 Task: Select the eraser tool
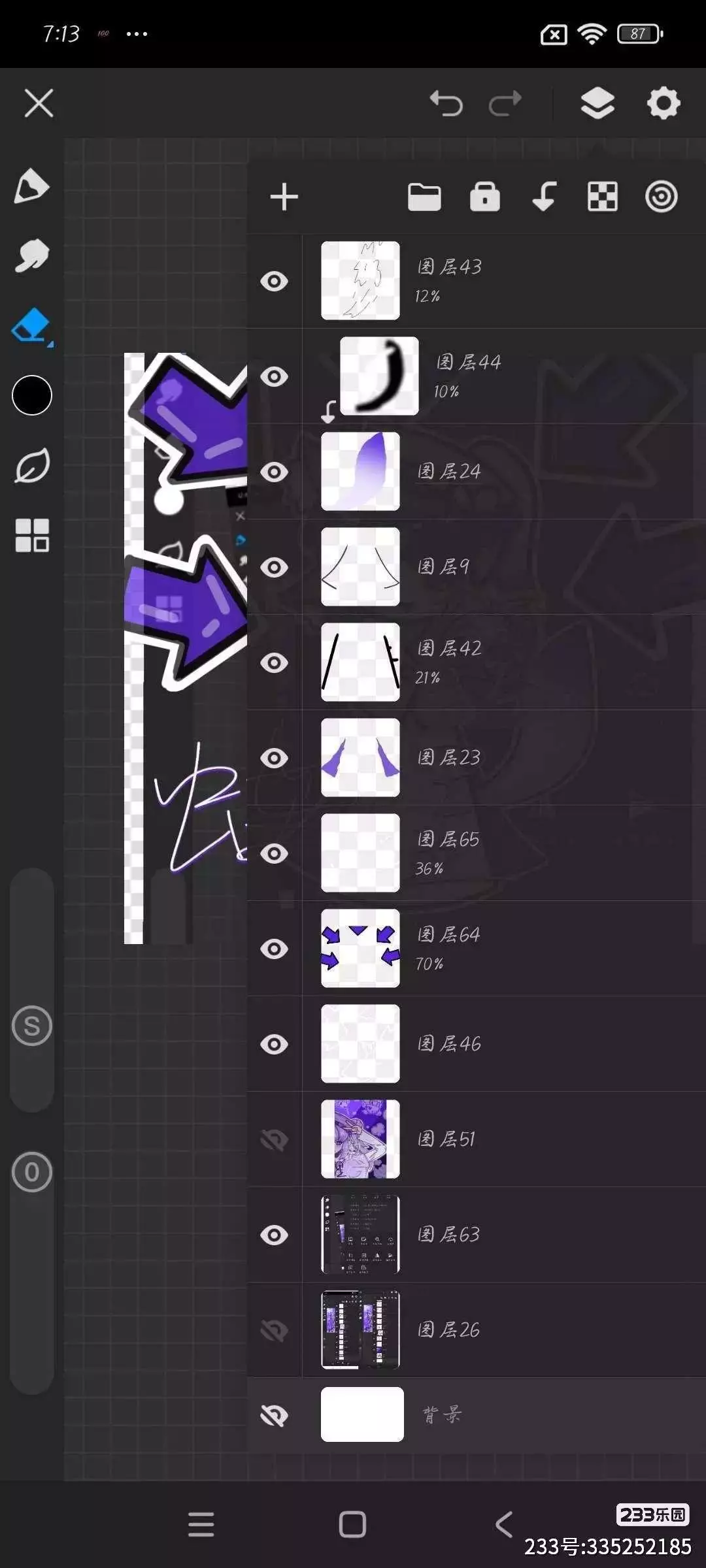tap(31, 326)
